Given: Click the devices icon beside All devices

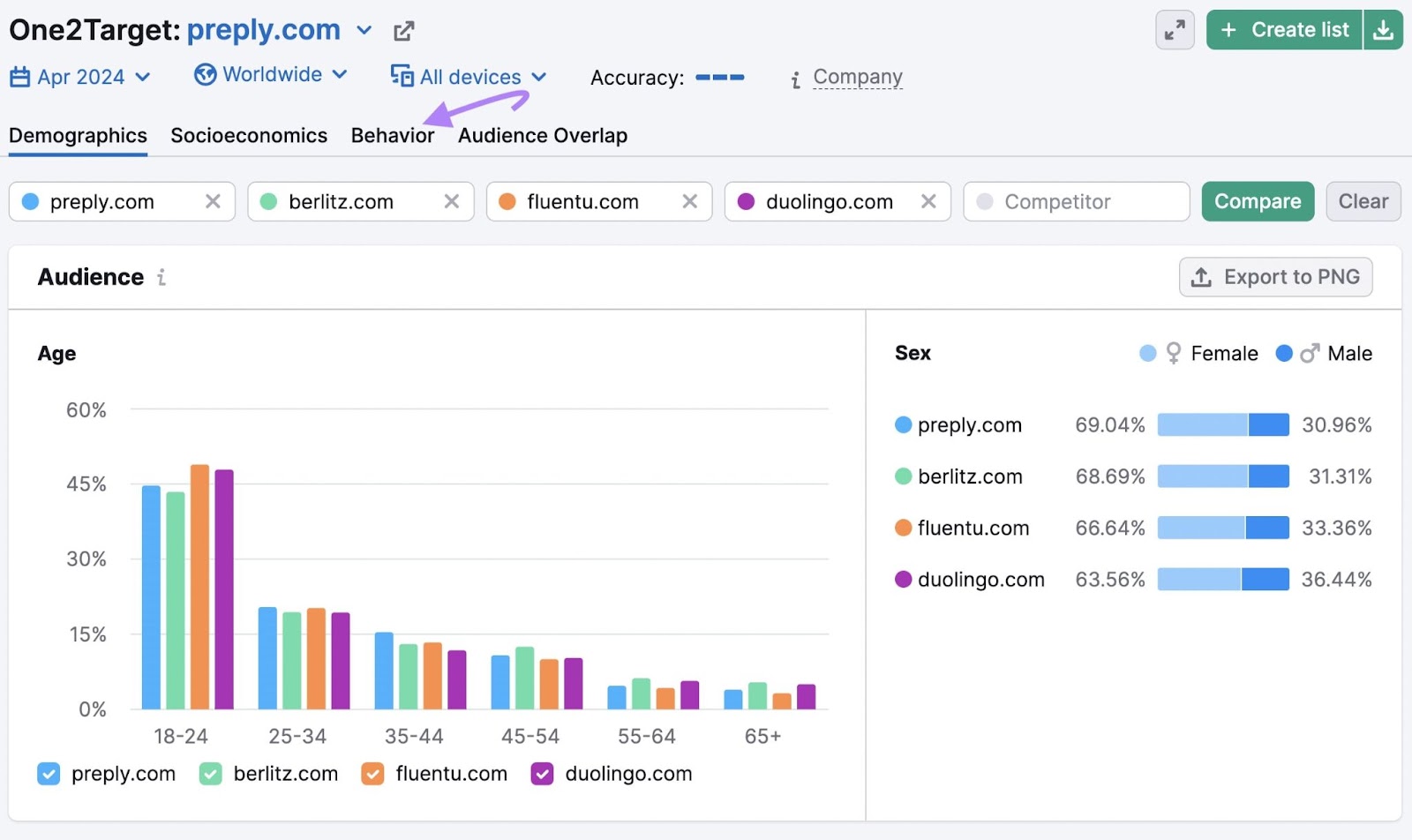Looking at the screenshot, I should tap(402, 77).
